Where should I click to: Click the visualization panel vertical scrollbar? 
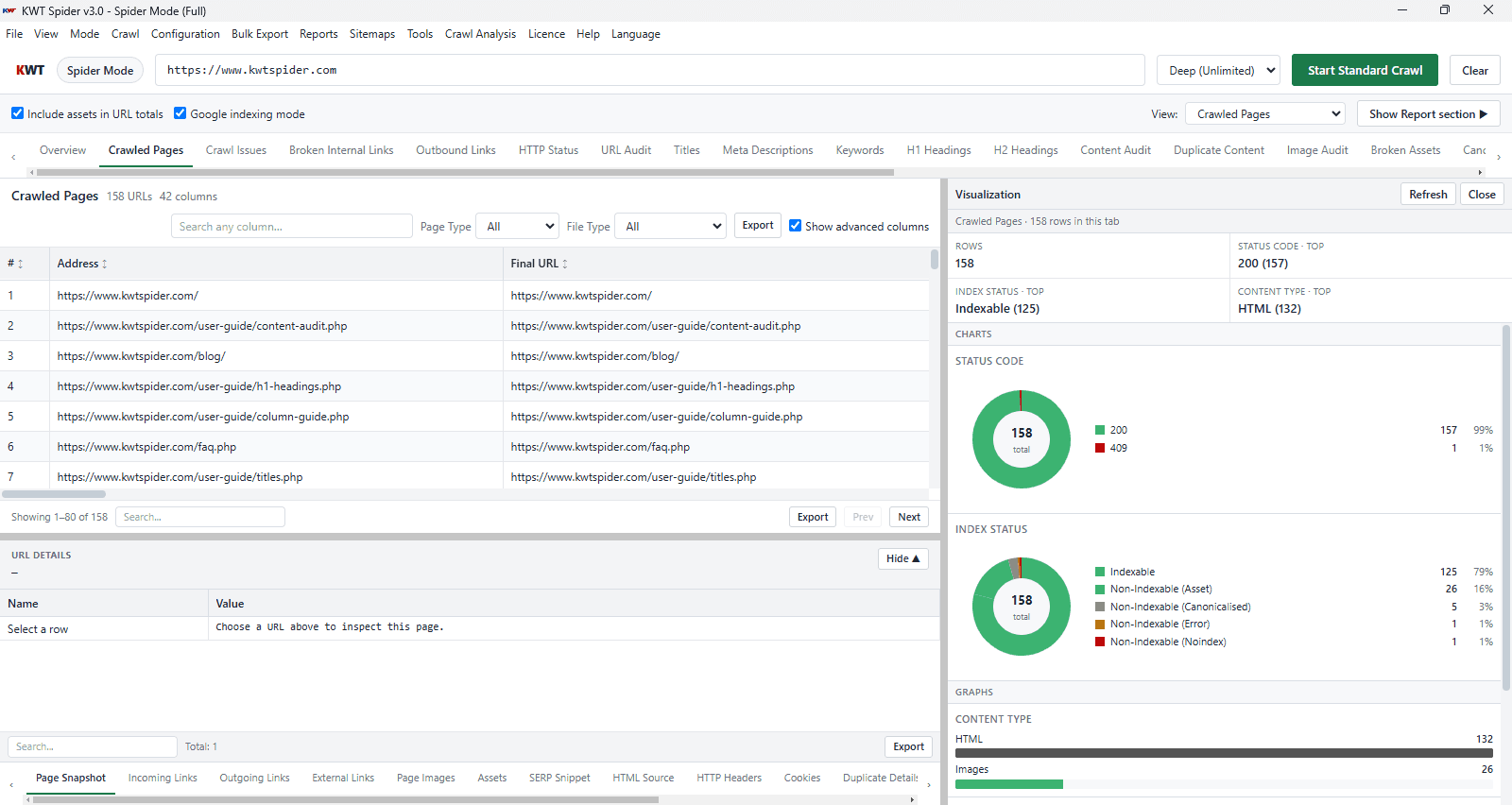[1506, 507]
